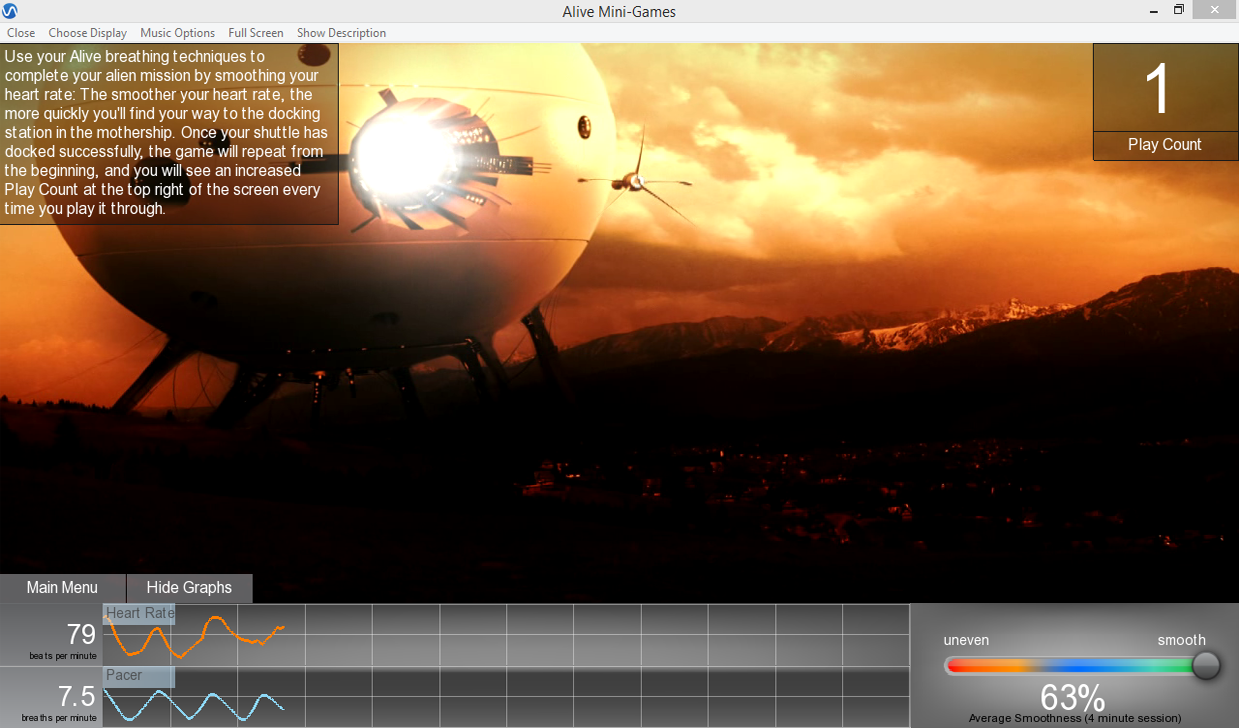Click the small flying shuttle craft
Image resolution: width=1239 pixels, height=728 pixels.
pos(632,180)
